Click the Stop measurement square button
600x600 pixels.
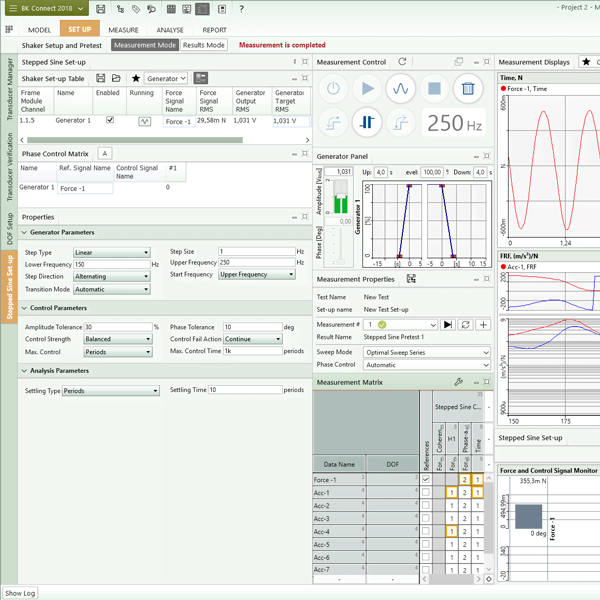pyautogui.click(x=434, y=89)
